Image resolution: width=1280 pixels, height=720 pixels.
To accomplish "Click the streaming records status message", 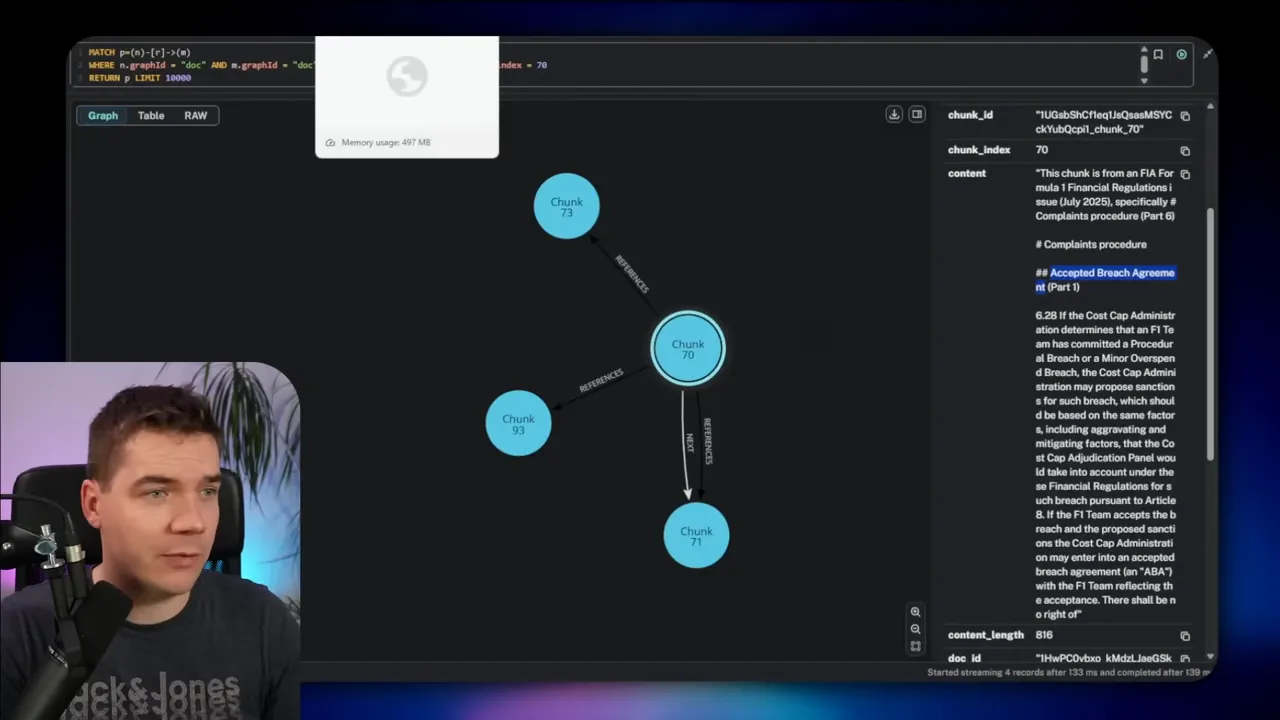I will (x=1068, y=673).
